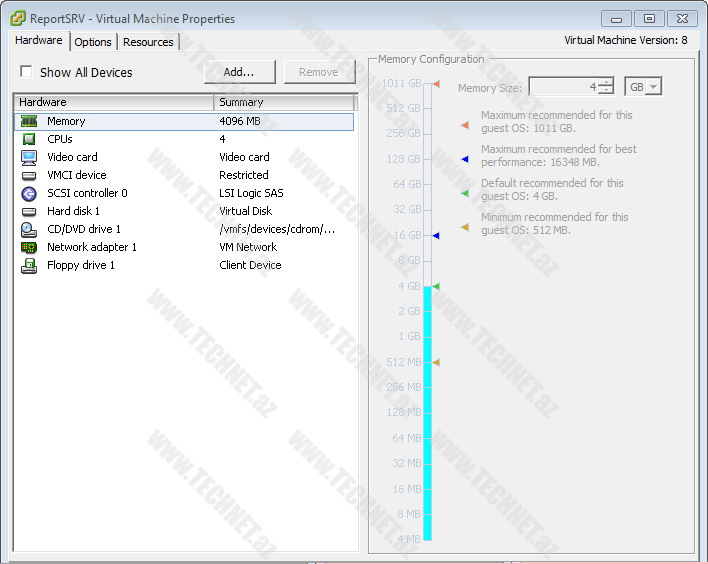The width and height of the screenshot is (708, 564).
Task: Select the SCSI controller 0 icon
Action: [x=29, y=193]
